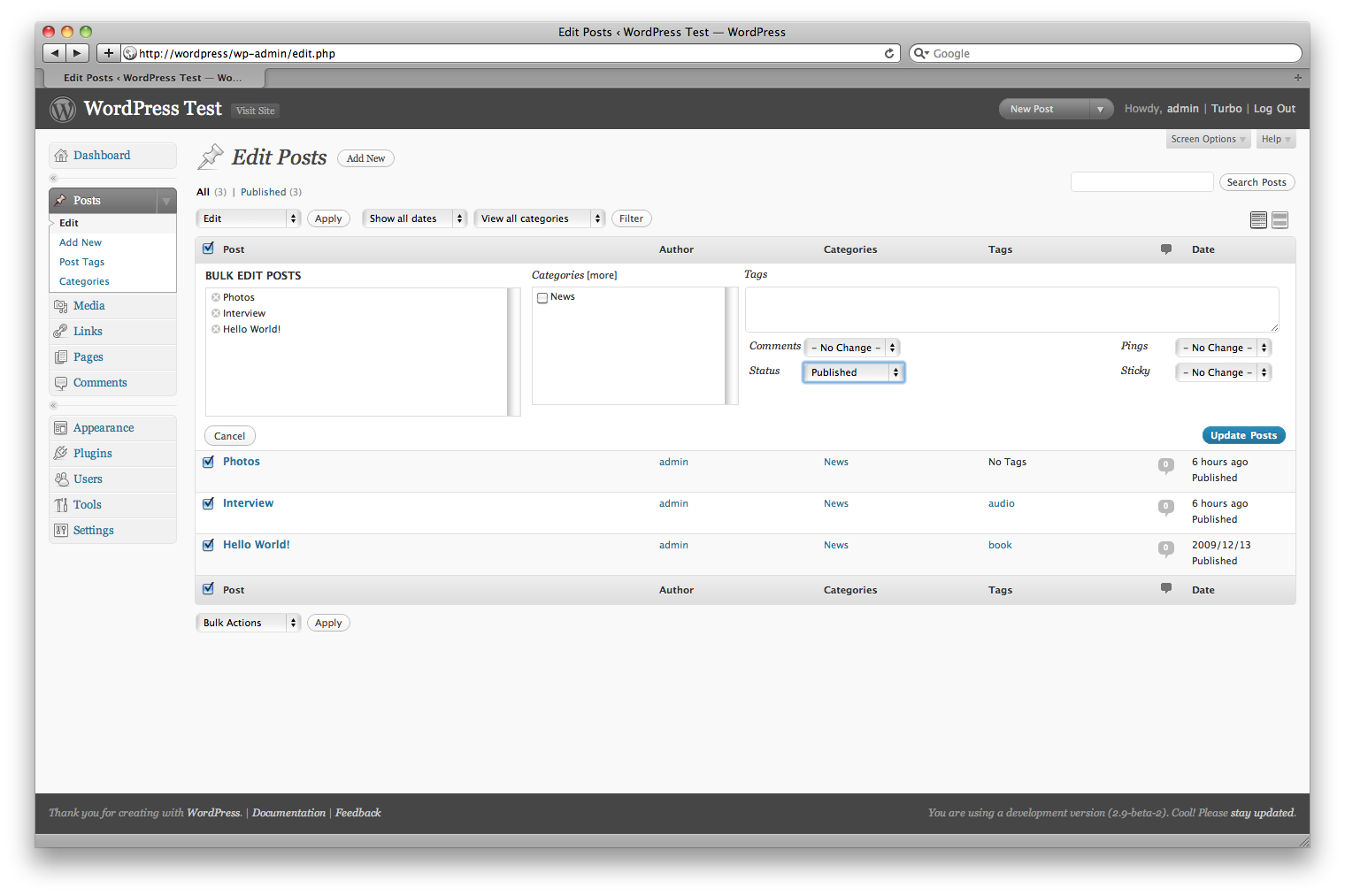Filter posts by Published status link

point(264,192)
